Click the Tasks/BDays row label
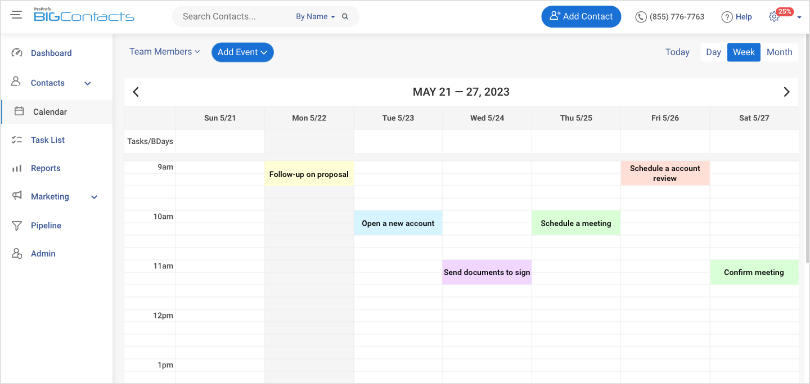 point(150,141)
